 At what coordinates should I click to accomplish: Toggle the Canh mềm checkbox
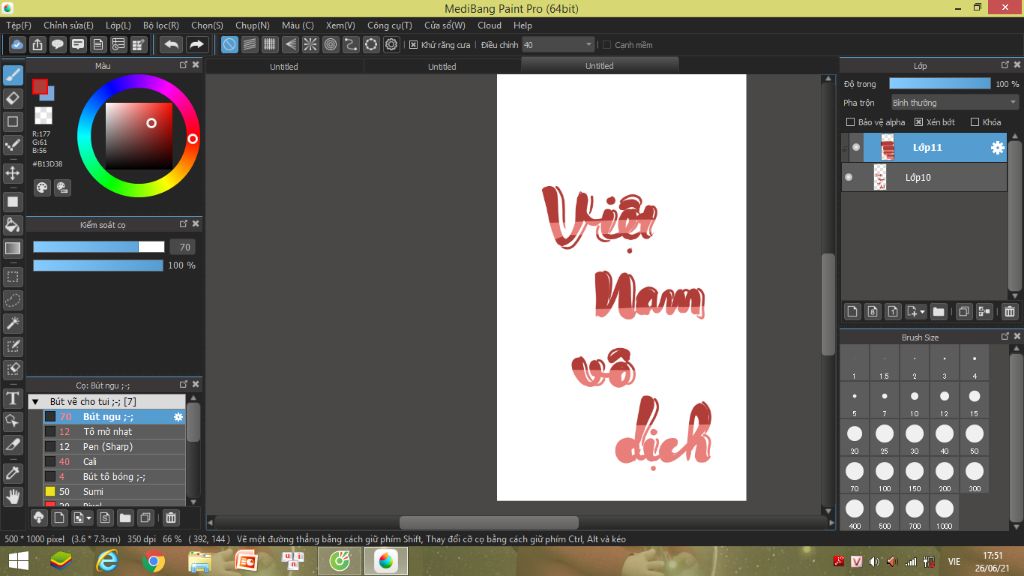607,45
